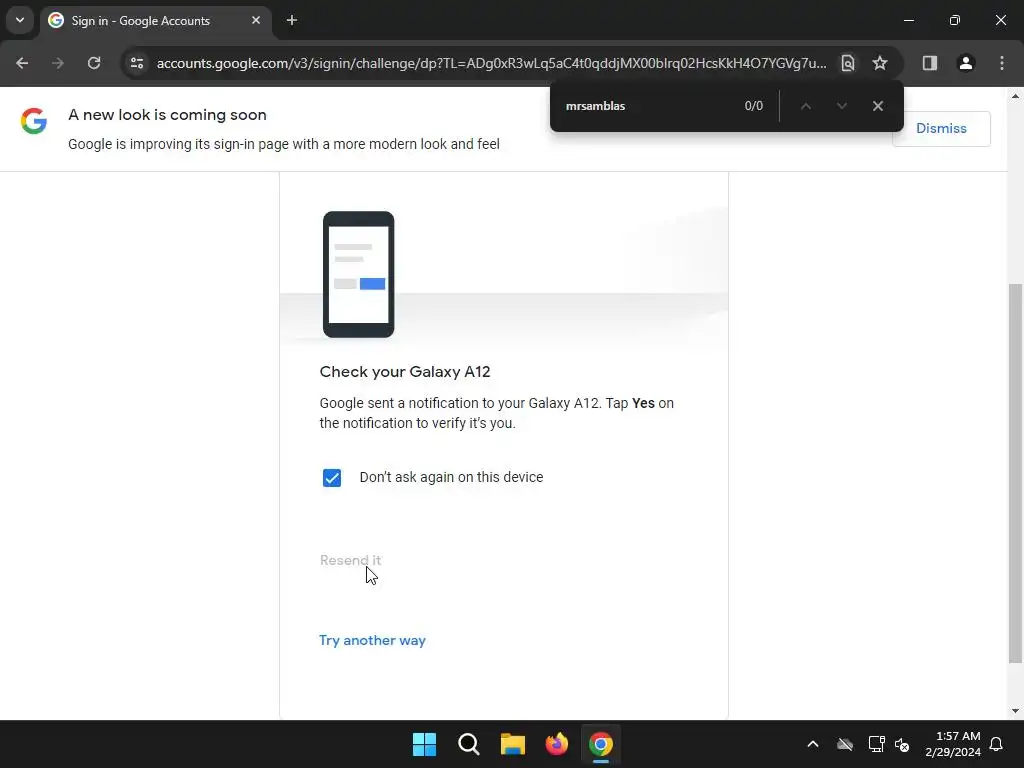Screen dimensions: 1024x768
Task: Open the Windows Start menu
Action: pyautogui.click(x=424, y=744)
